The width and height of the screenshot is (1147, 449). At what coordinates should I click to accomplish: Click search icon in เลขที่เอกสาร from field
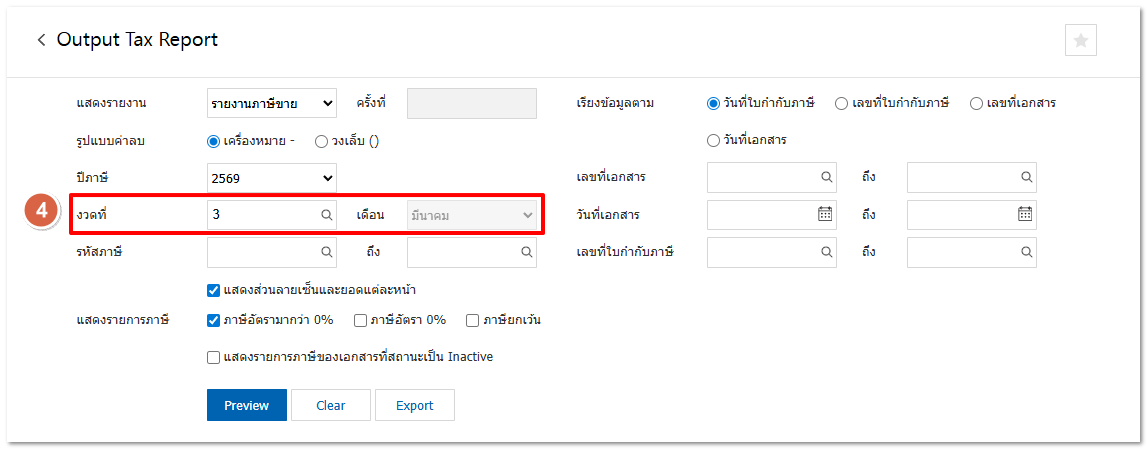coord(826,177)
